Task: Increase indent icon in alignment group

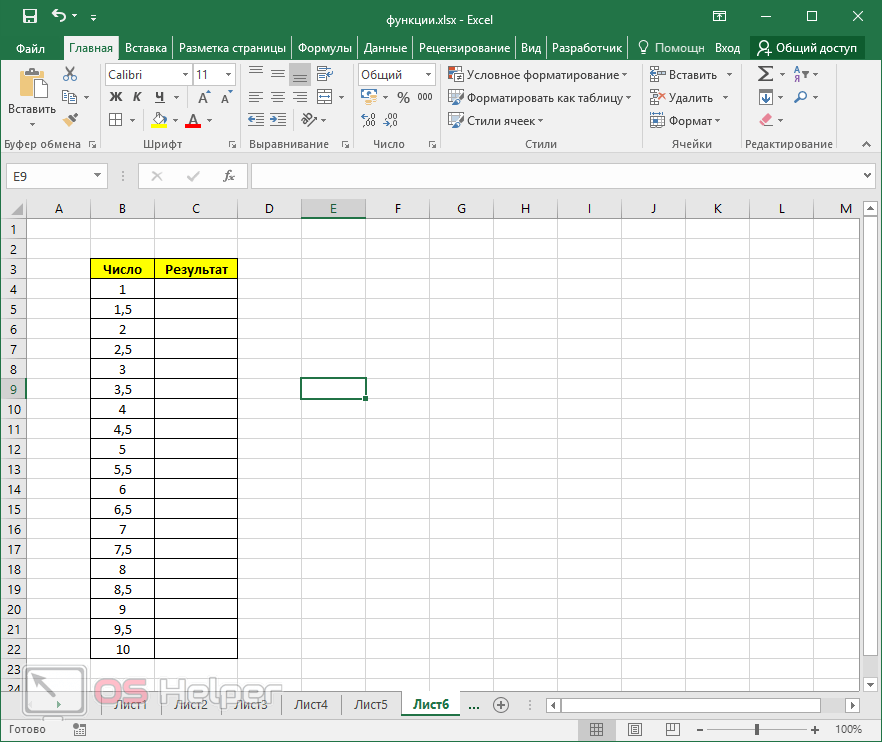Action: (x=278, y=119)
